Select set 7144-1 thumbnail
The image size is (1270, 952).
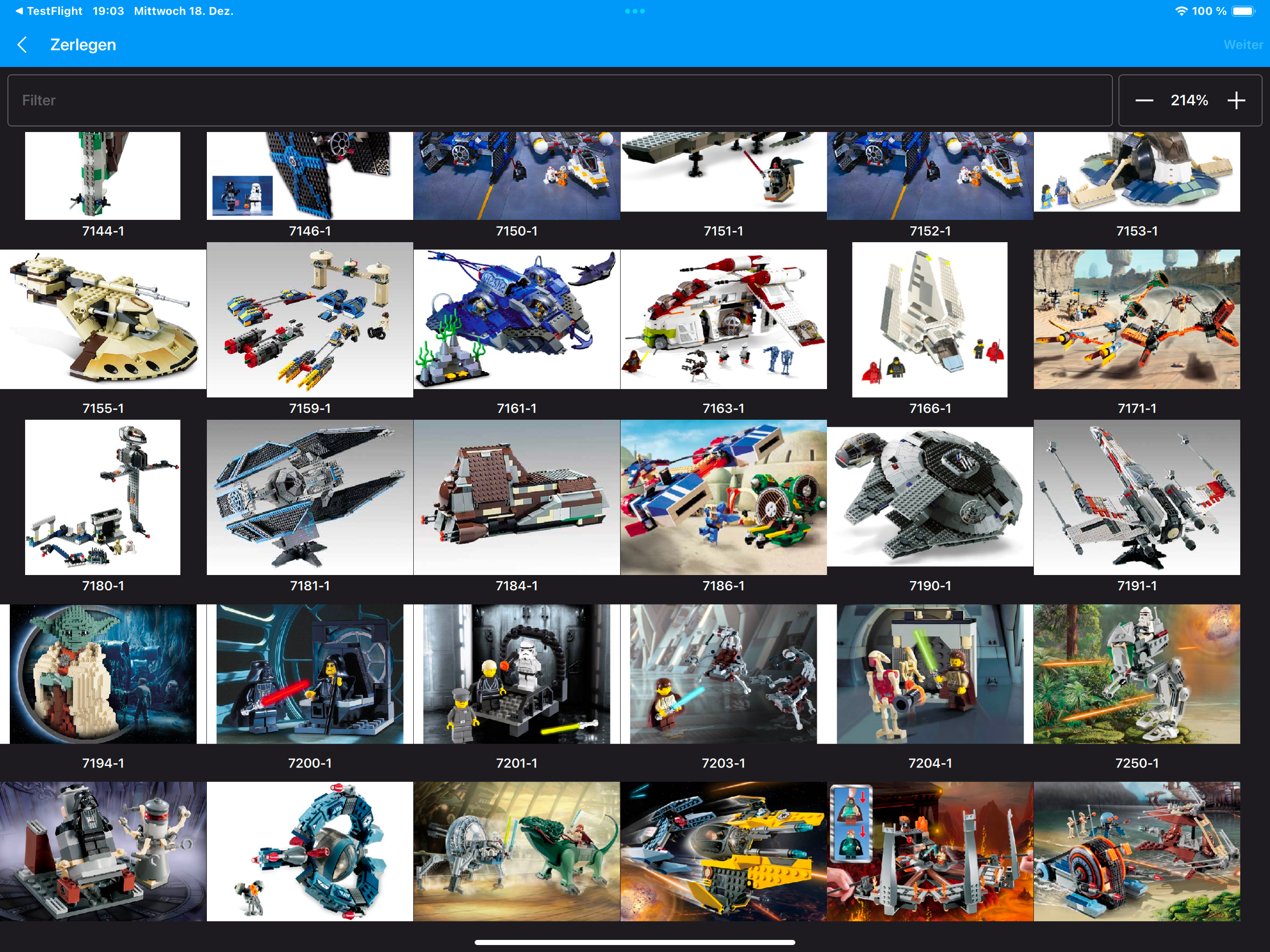pos(103,176)
